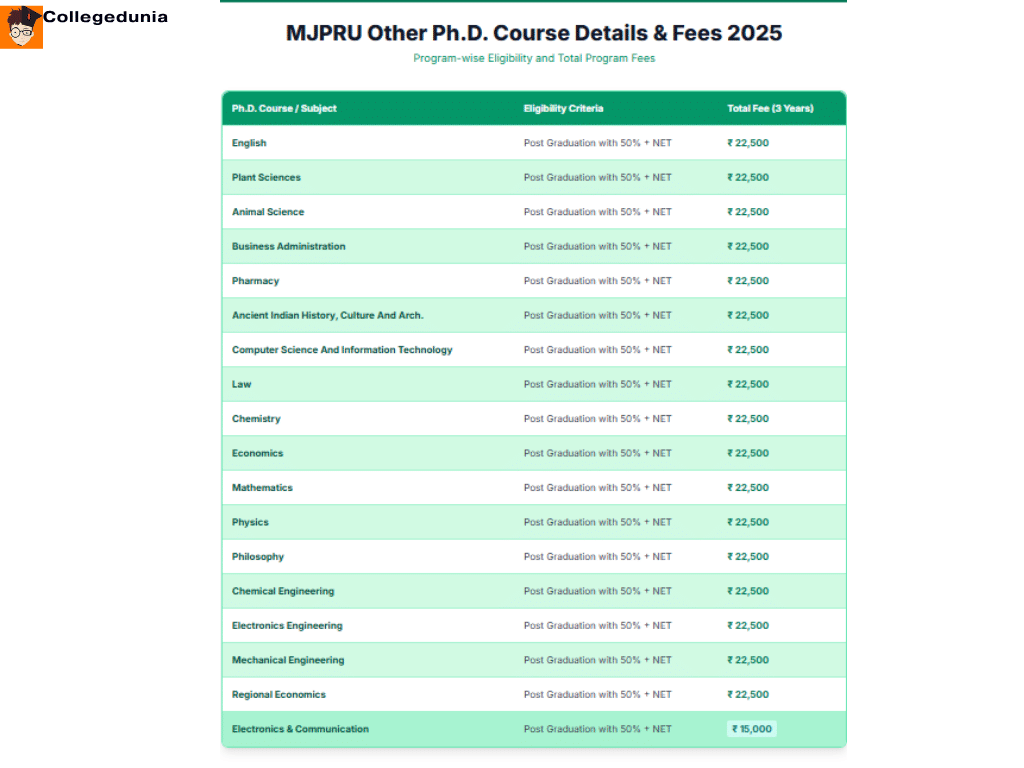Select the Economics course
This screenshot has height=768, width=1024.
257,453
